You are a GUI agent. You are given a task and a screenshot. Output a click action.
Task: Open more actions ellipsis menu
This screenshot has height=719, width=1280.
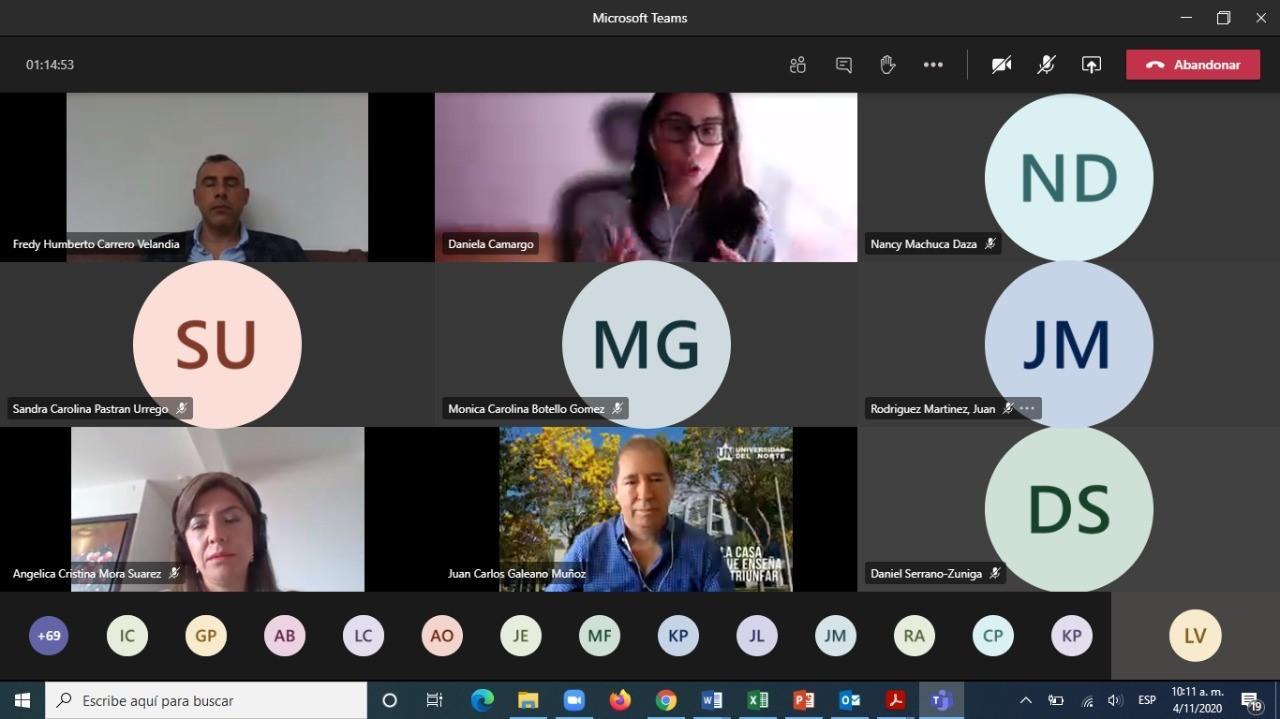933,65
